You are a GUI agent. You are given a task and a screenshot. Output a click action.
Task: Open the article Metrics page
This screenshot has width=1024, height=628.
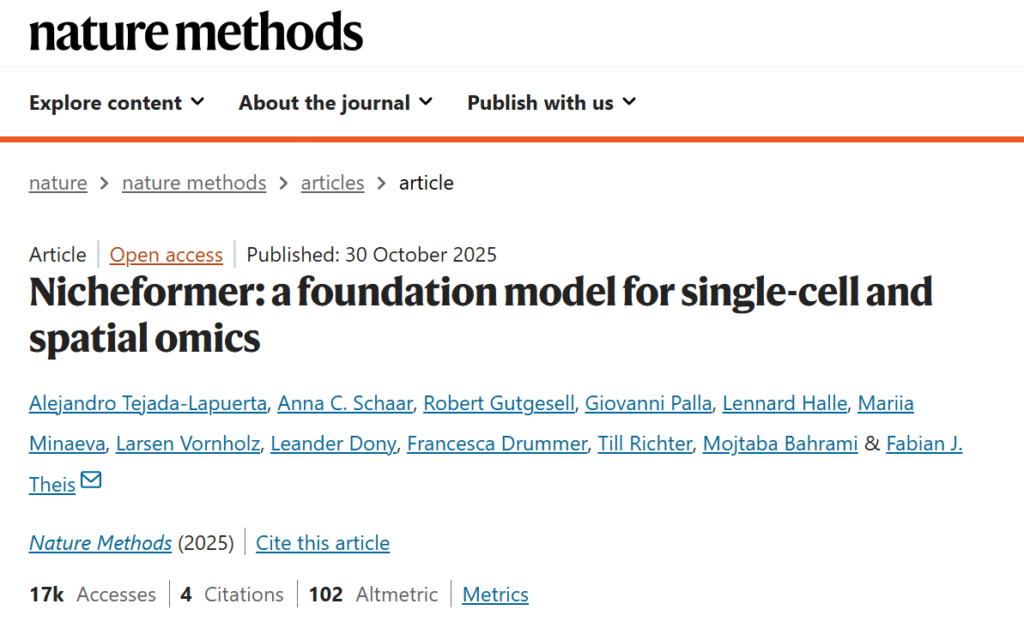coord(495,595)
